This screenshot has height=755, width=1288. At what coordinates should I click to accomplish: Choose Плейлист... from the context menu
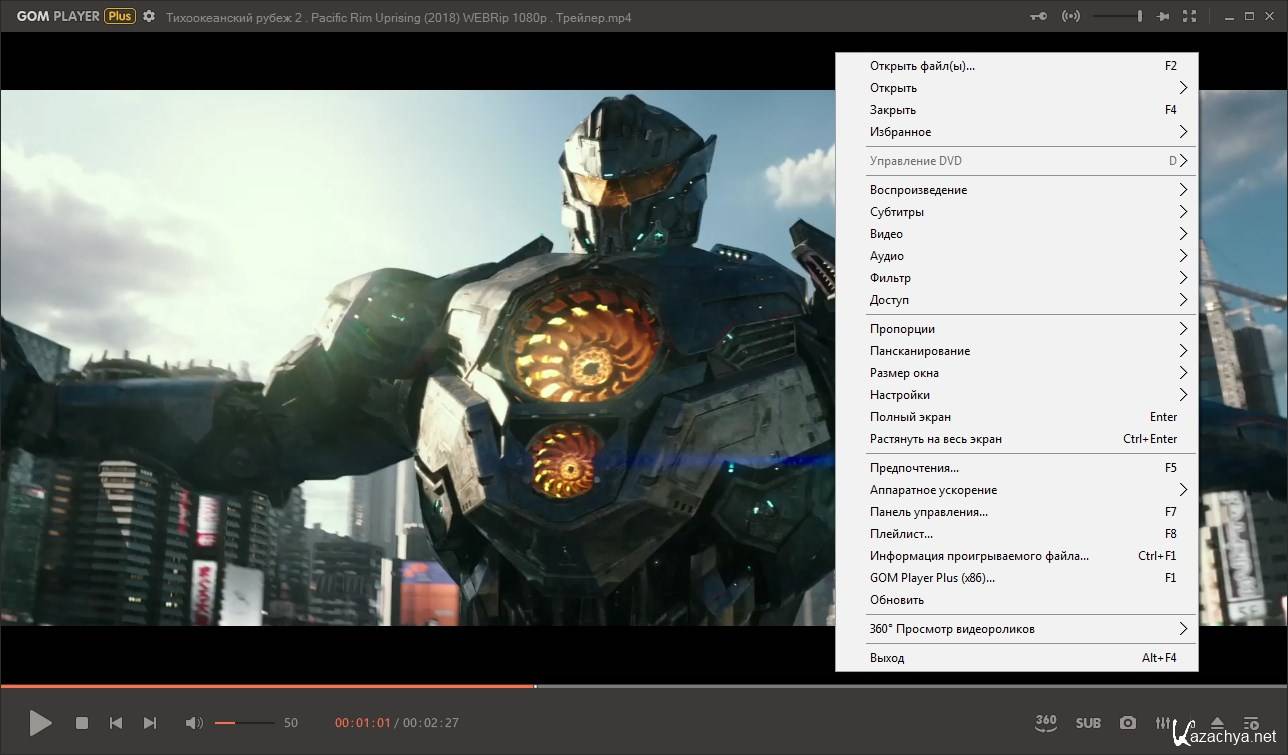tap(901, 534)
